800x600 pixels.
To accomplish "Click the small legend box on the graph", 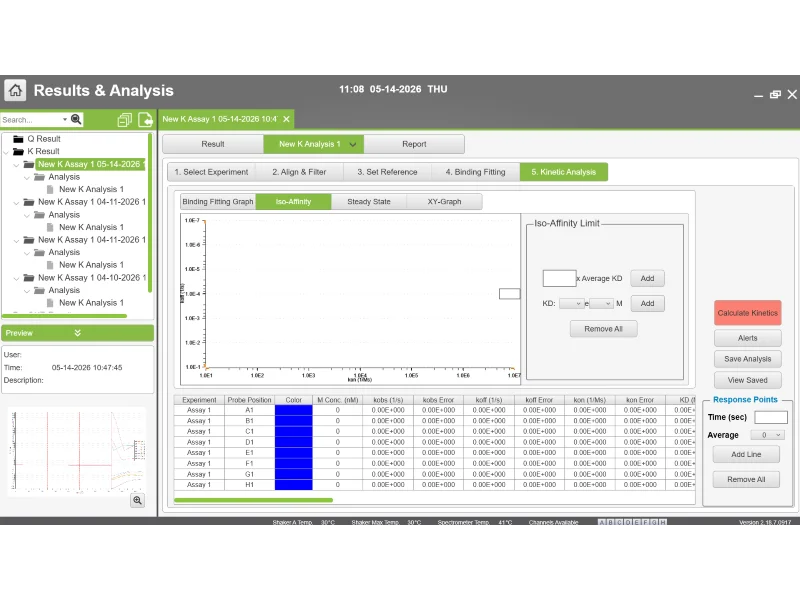I will (x=509, y=294).
